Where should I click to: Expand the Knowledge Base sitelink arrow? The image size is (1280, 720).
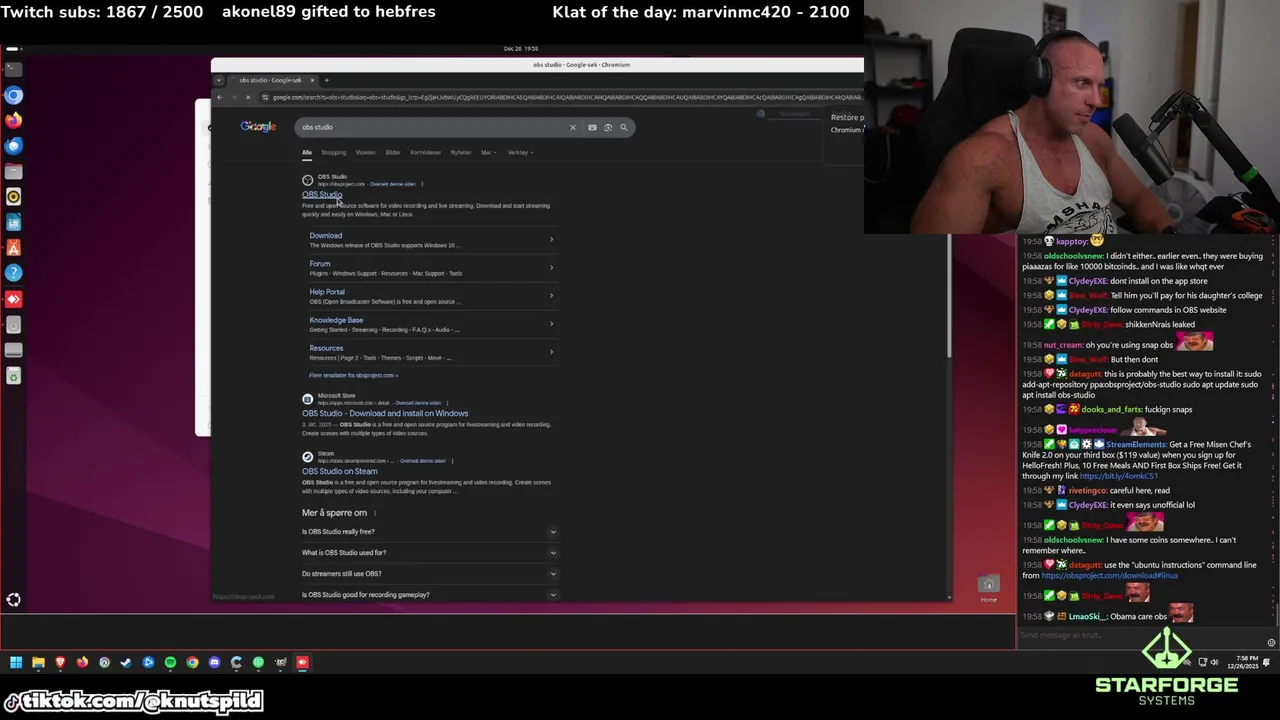(551, 323)
